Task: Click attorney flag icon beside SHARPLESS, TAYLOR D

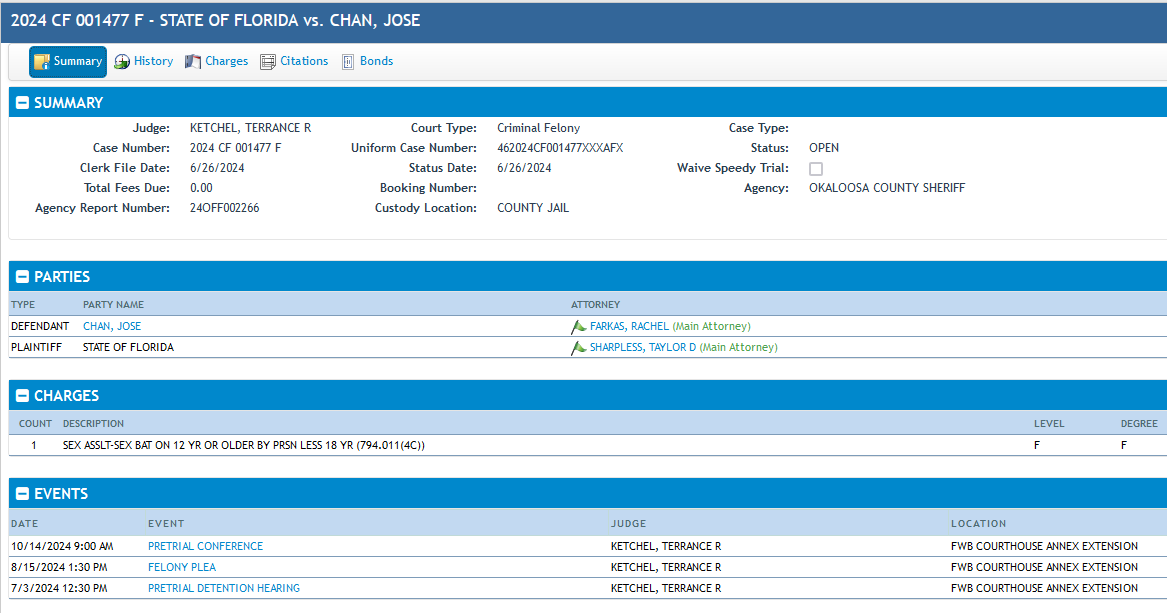Action: click(578, 347)
